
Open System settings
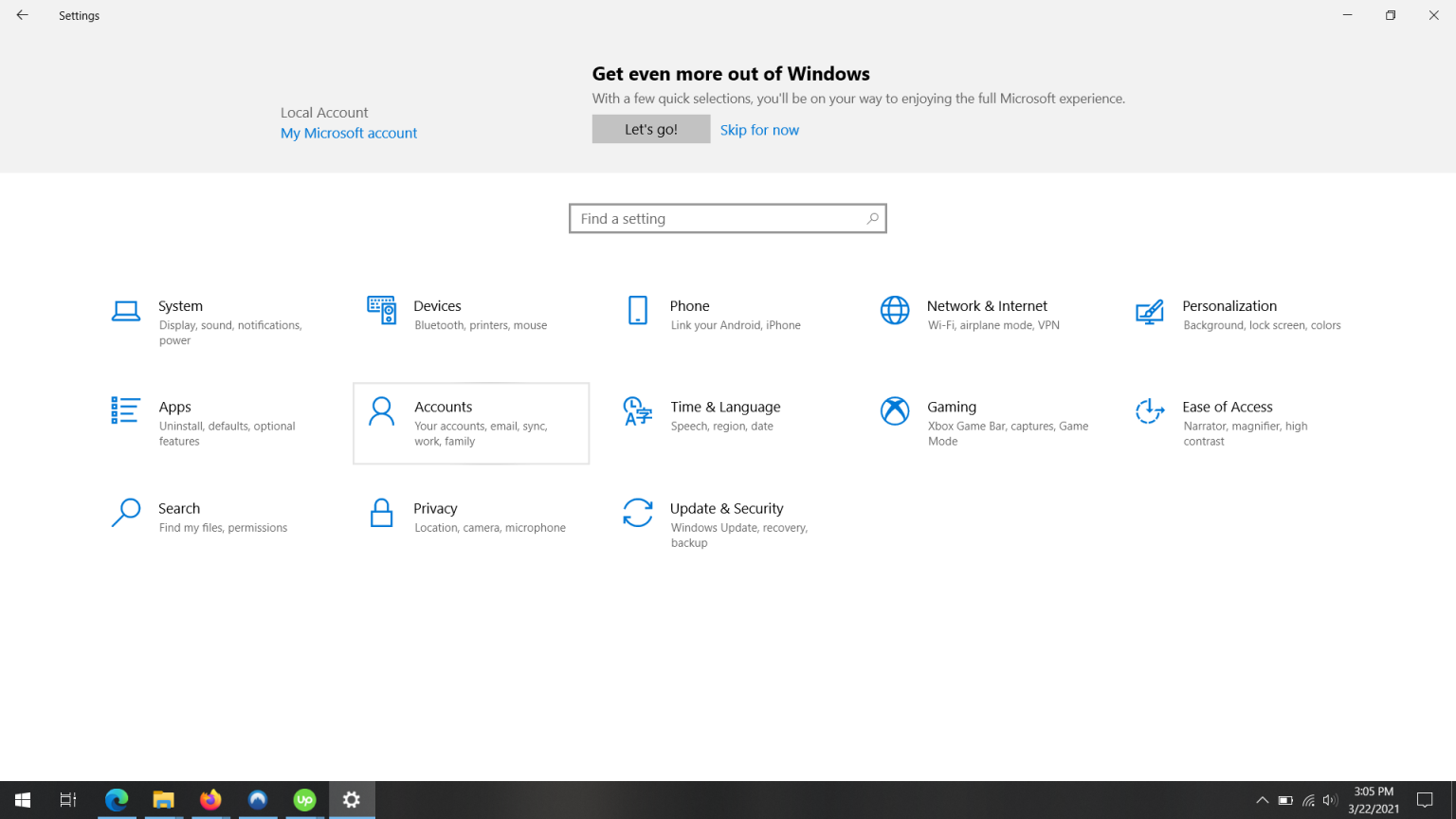click(213, 322)
